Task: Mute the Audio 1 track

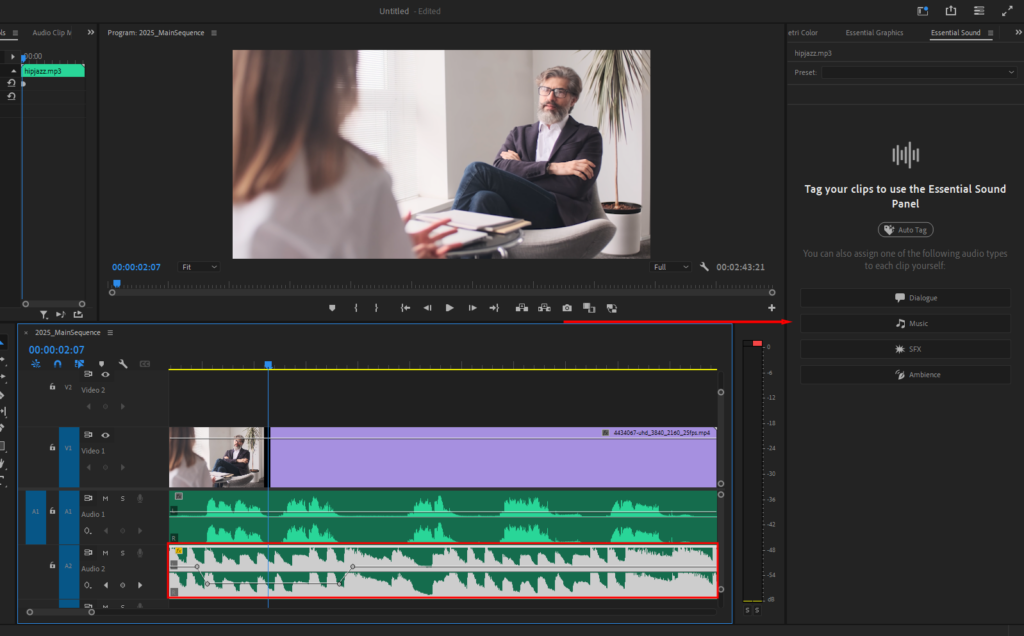Action: point(105,498)
